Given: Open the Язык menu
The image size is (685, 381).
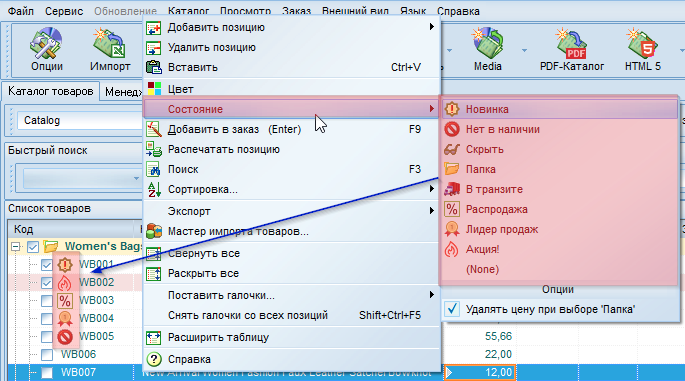Looking at the screenshot, I should tap(413, 11).
